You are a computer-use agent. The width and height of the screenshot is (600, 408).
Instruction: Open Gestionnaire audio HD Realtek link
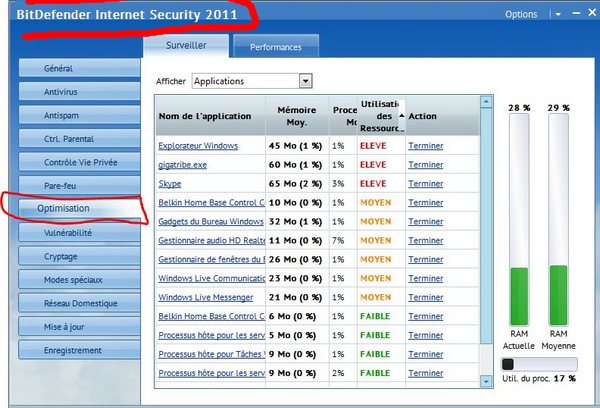tap(212, 241)
